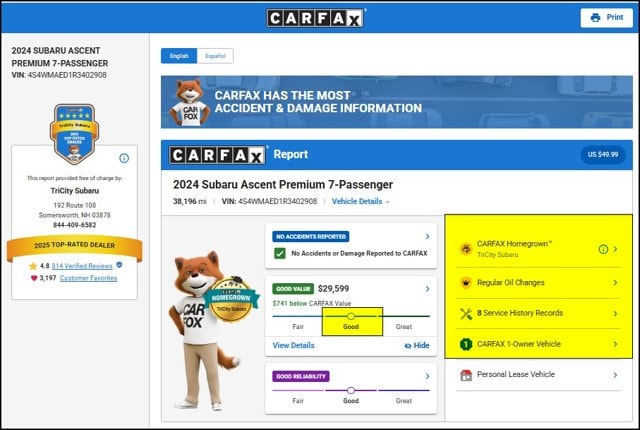Expand the Personal Lease Vehicle chevron
This screenshot has width=640, height=430.
(x=616, y=375)
